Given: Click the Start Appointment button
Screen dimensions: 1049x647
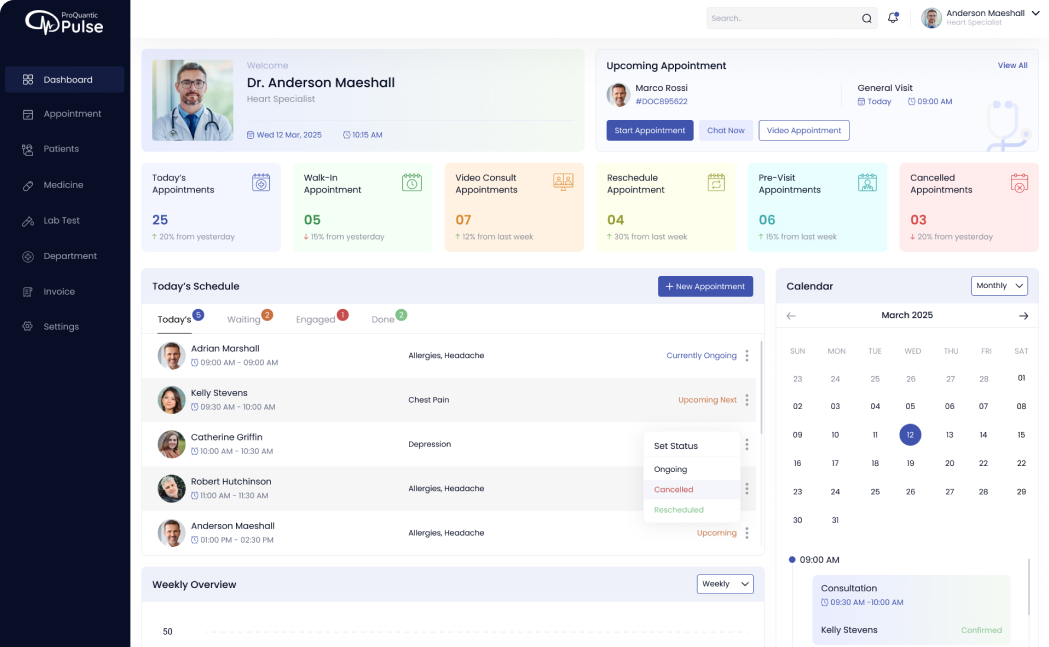Looking at the screenshot, I should pyautogui.click(x=649, y=131).
